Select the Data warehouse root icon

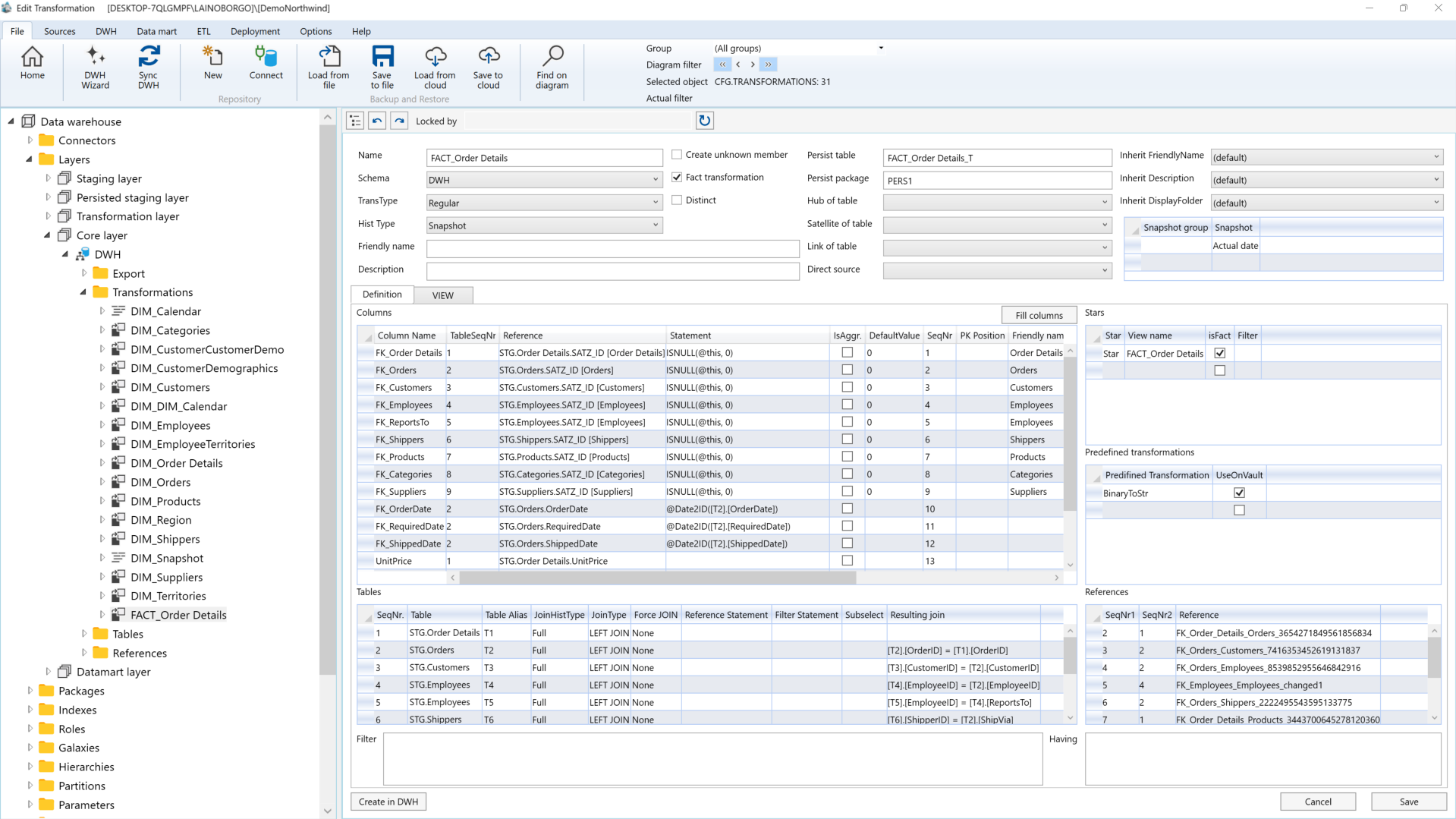(29, 121)
